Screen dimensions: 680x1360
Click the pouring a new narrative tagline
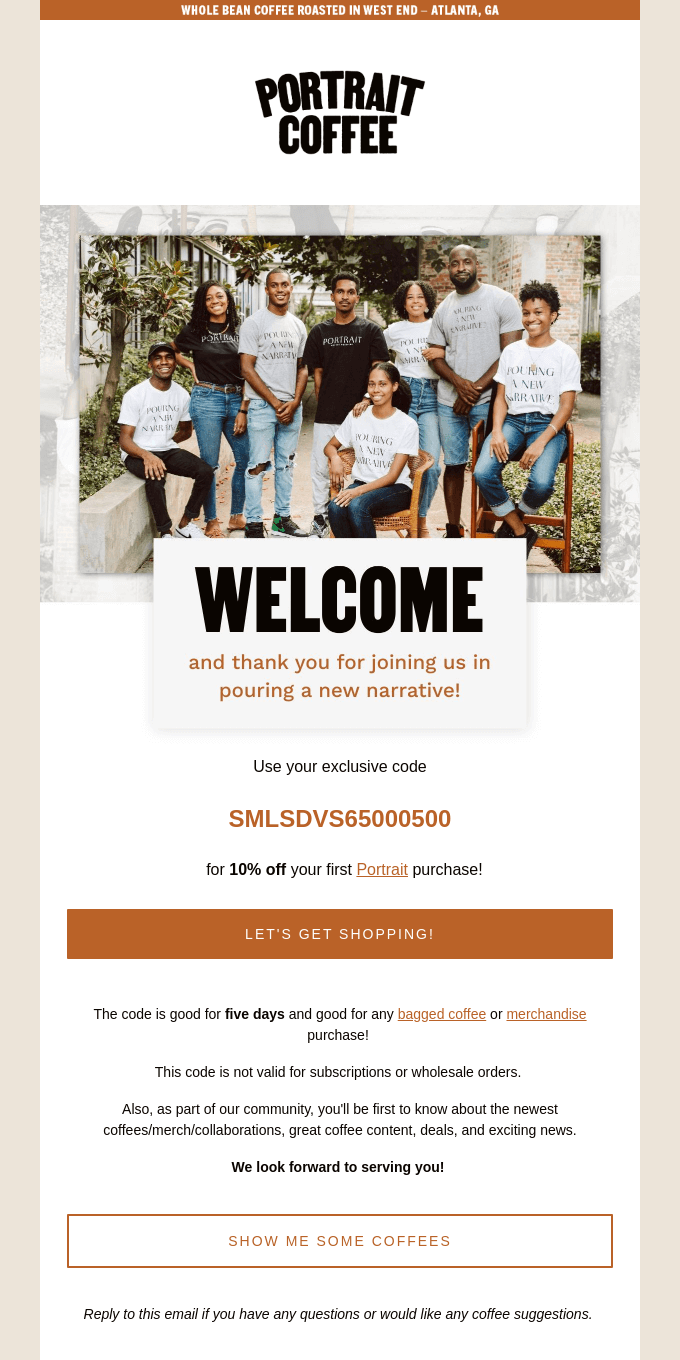coord(339,676)
